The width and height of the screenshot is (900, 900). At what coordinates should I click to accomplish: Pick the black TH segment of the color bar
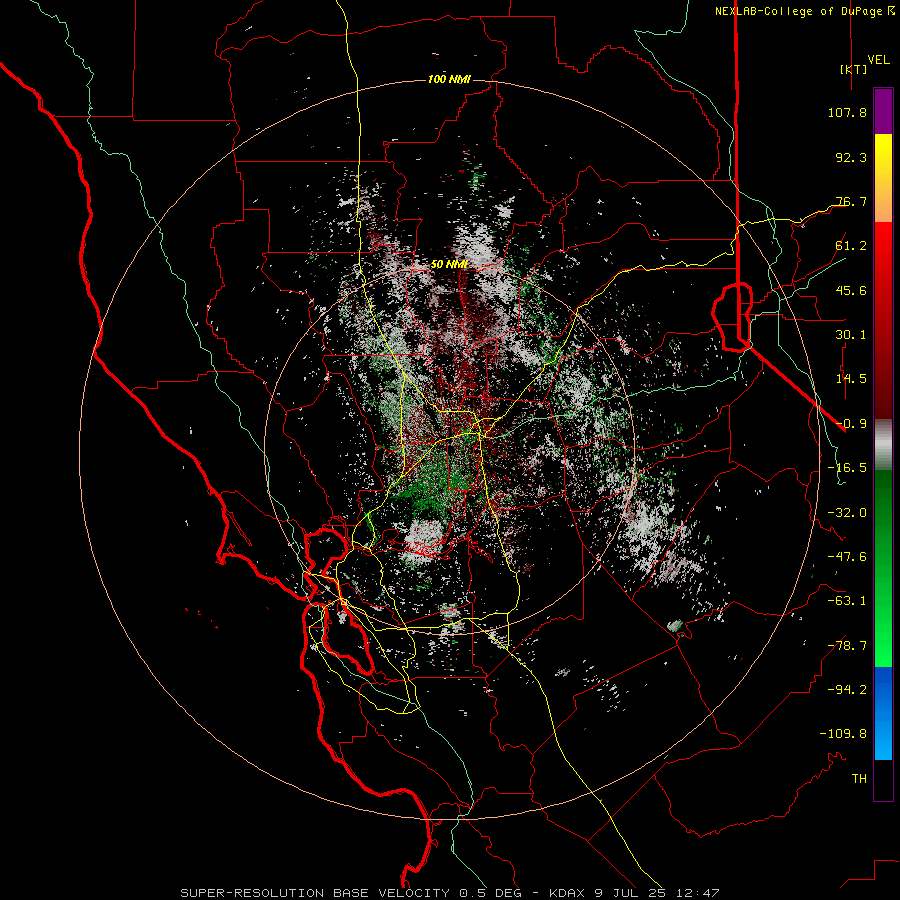click(x=883, y=779)
